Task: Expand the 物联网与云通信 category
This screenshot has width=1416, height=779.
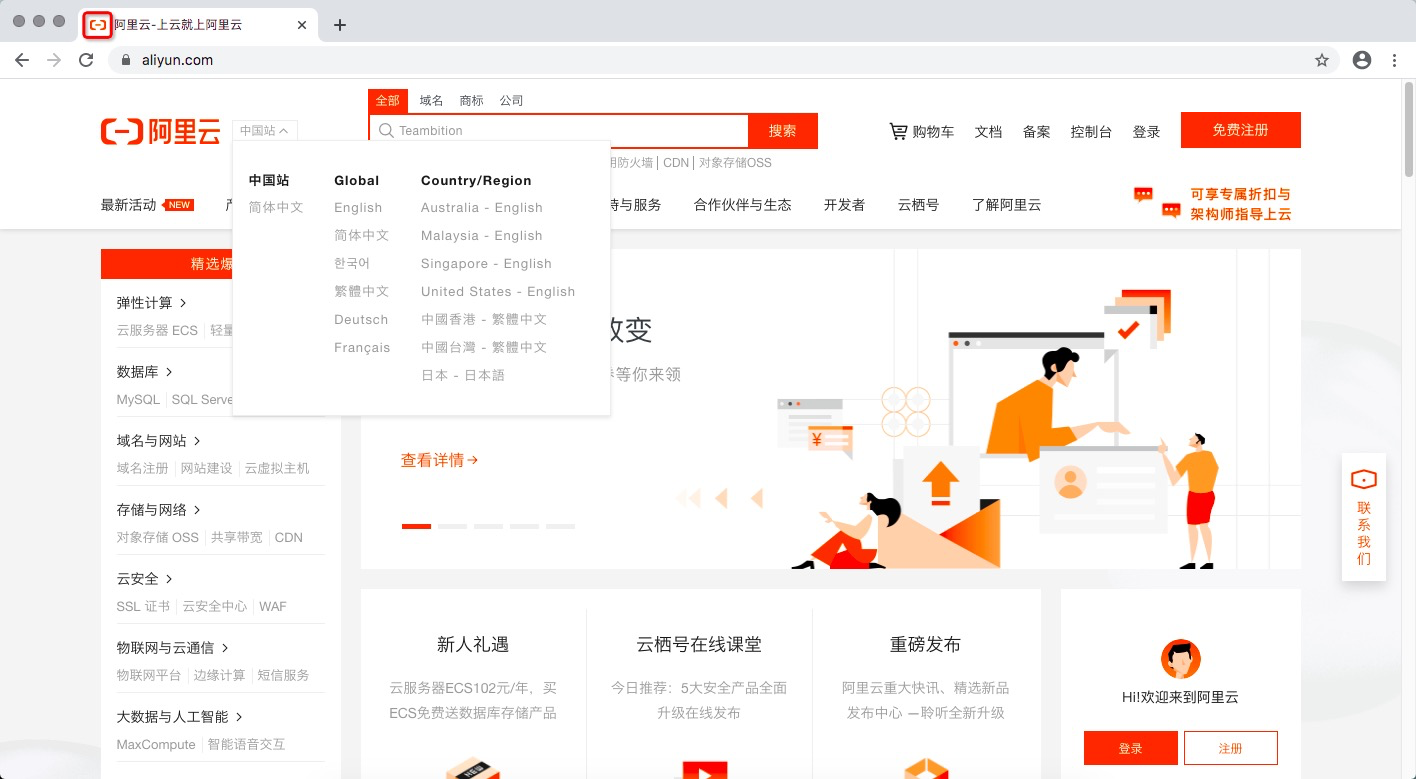Action: pos(173,648)
